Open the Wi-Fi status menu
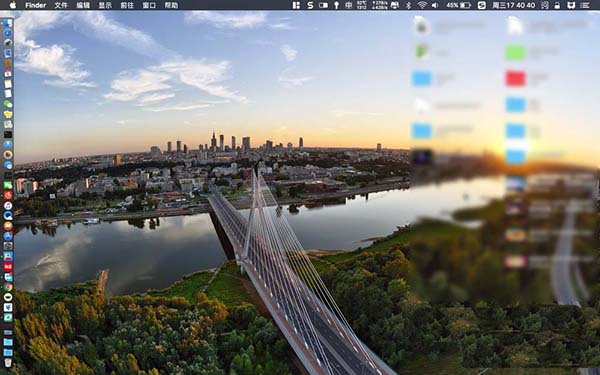Screen dimensions: 600x375 tap(422, 5)
